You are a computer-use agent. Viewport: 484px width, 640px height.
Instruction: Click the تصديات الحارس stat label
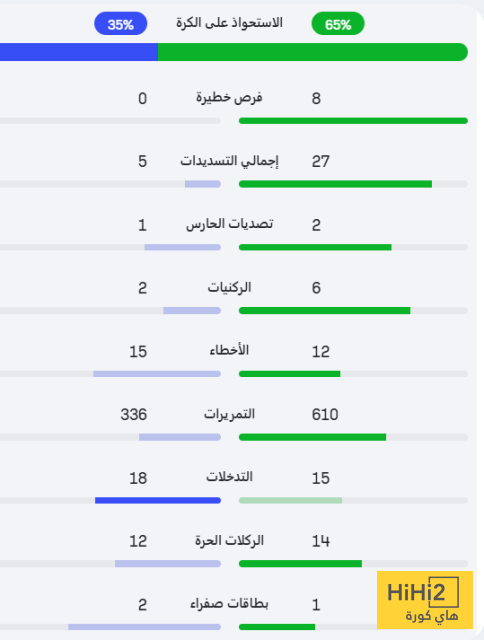click(x=229, y=224)
